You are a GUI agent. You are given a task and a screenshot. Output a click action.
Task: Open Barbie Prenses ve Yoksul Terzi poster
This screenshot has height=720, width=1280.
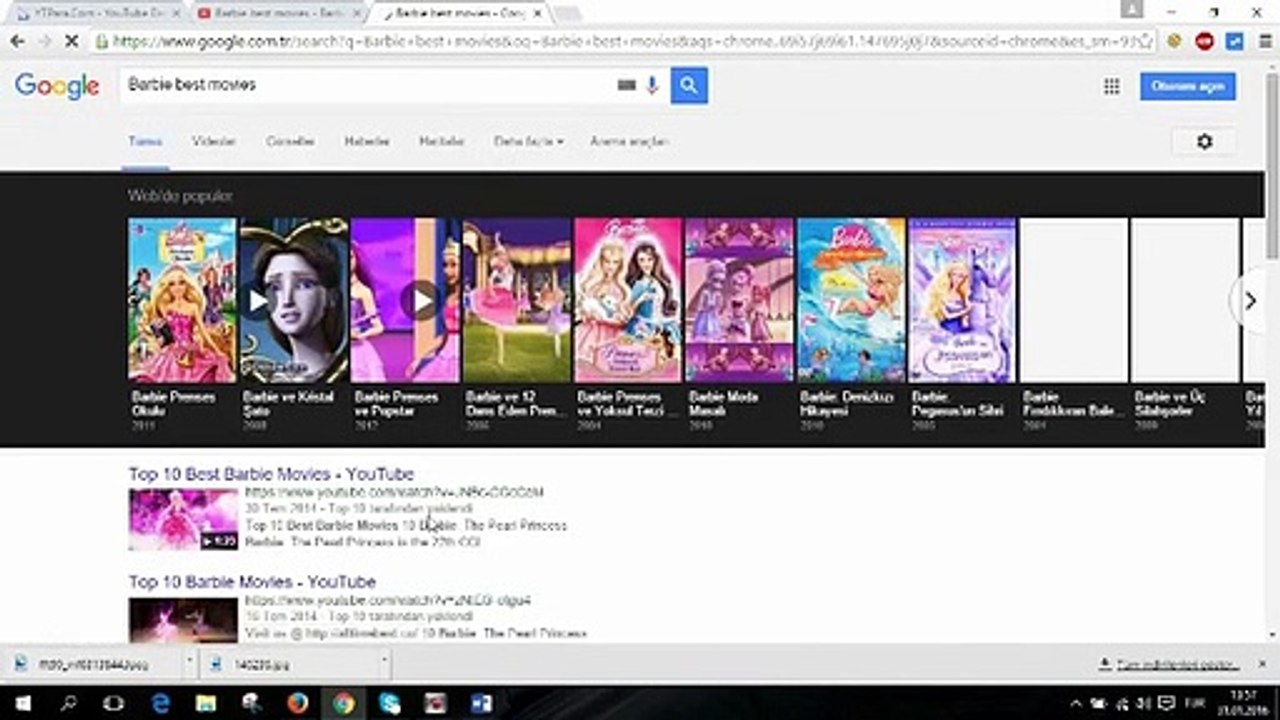(628, 300)
